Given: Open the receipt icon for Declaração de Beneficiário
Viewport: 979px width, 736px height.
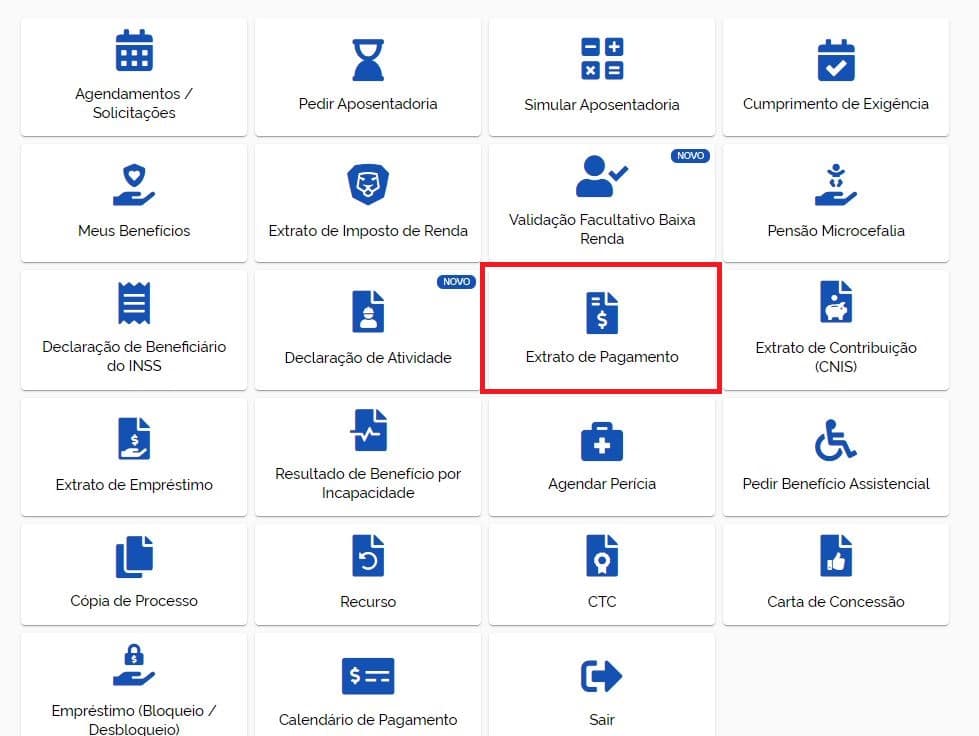Looking at the screenshot, I should (x=134, y=303).
